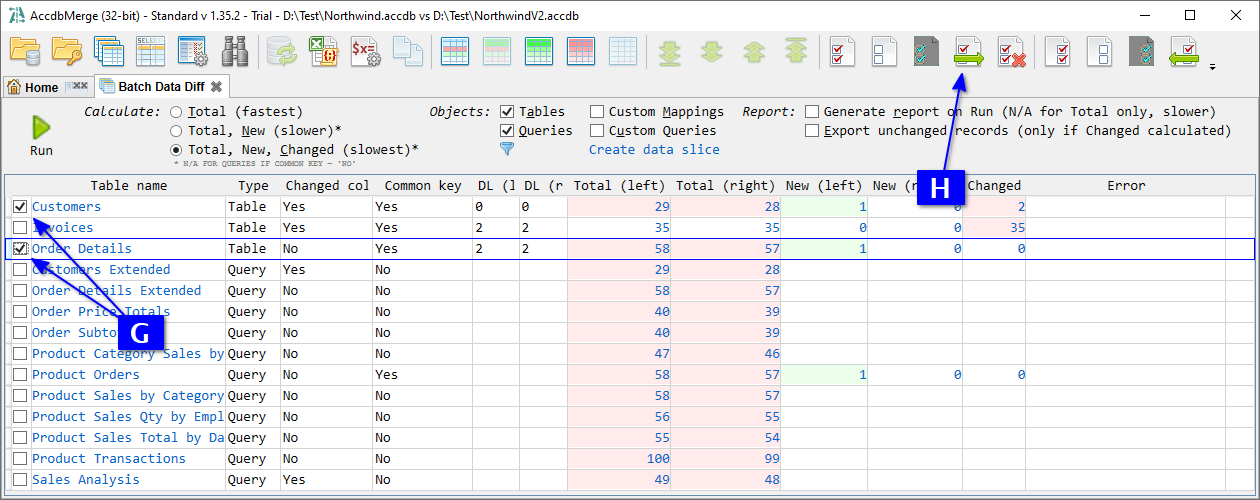Open the Product Transactions query link
1260x500 pixels.
pos(108,459)
